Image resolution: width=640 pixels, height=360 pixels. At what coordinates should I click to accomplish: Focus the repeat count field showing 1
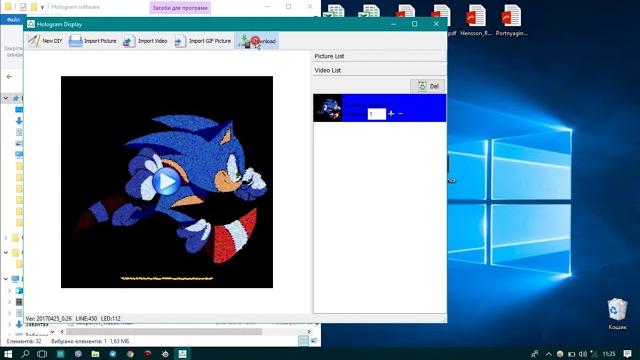click(376, 114)
